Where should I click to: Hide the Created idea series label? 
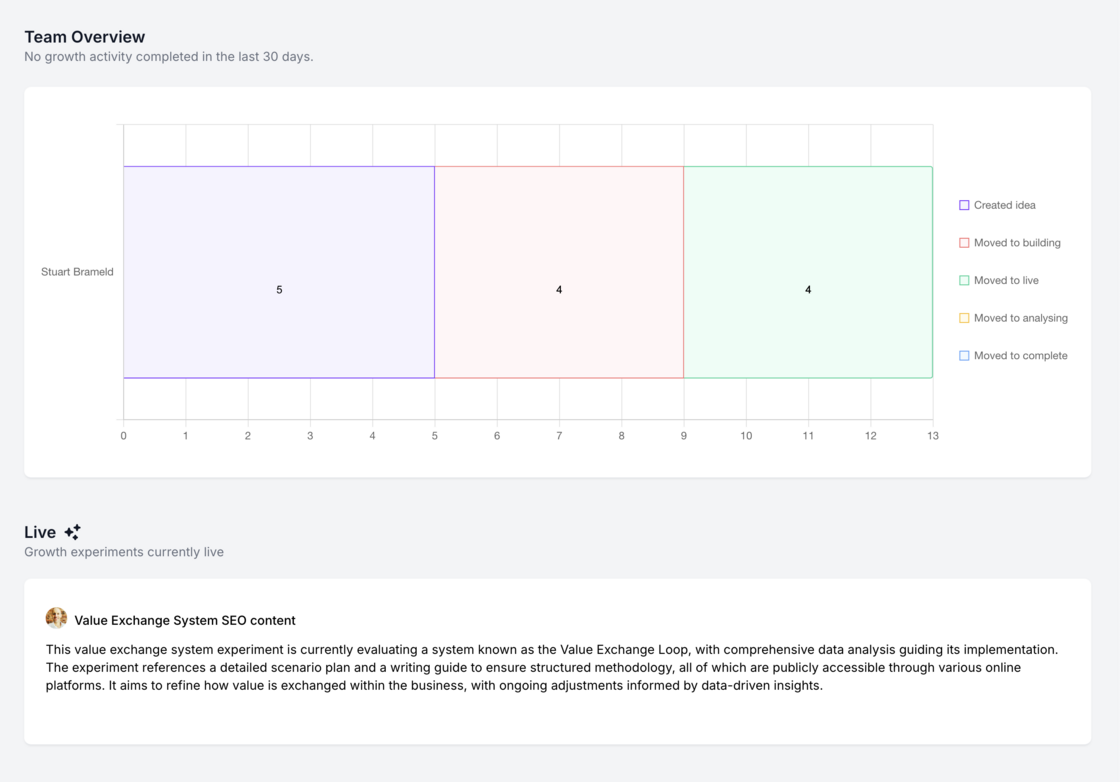[1004, 205]
